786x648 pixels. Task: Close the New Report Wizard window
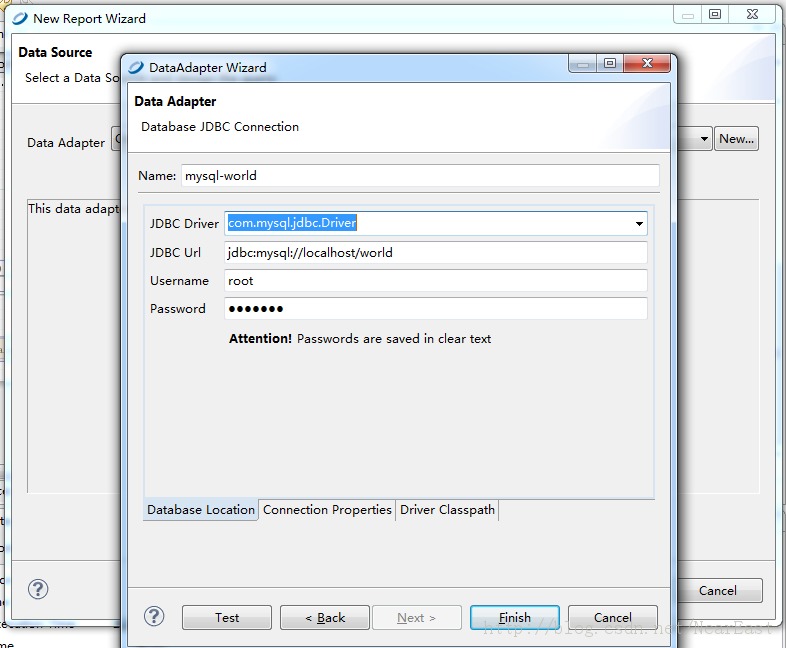tap(752, 15)
